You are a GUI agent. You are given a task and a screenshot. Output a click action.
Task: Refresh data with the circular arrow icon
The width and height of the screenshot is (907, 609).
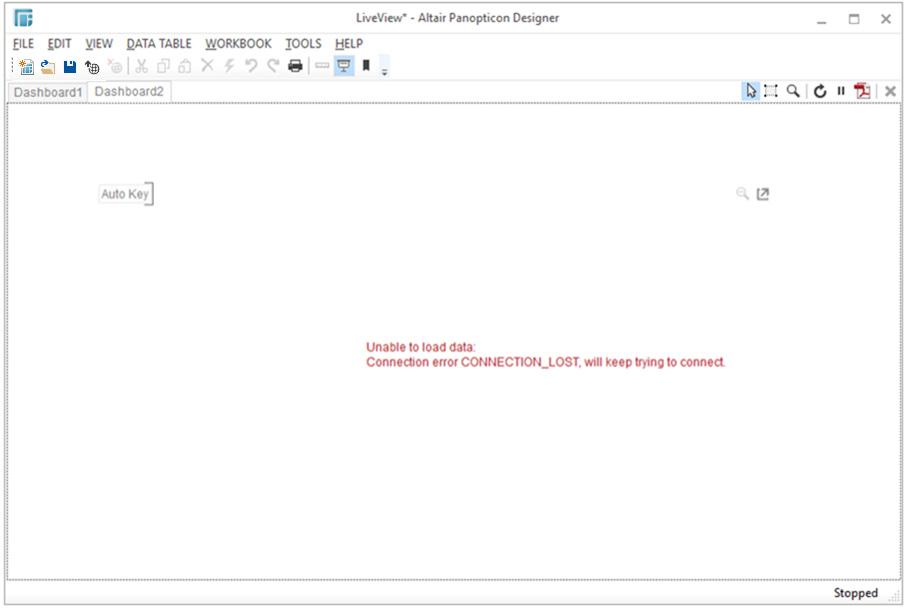[820, 91]
